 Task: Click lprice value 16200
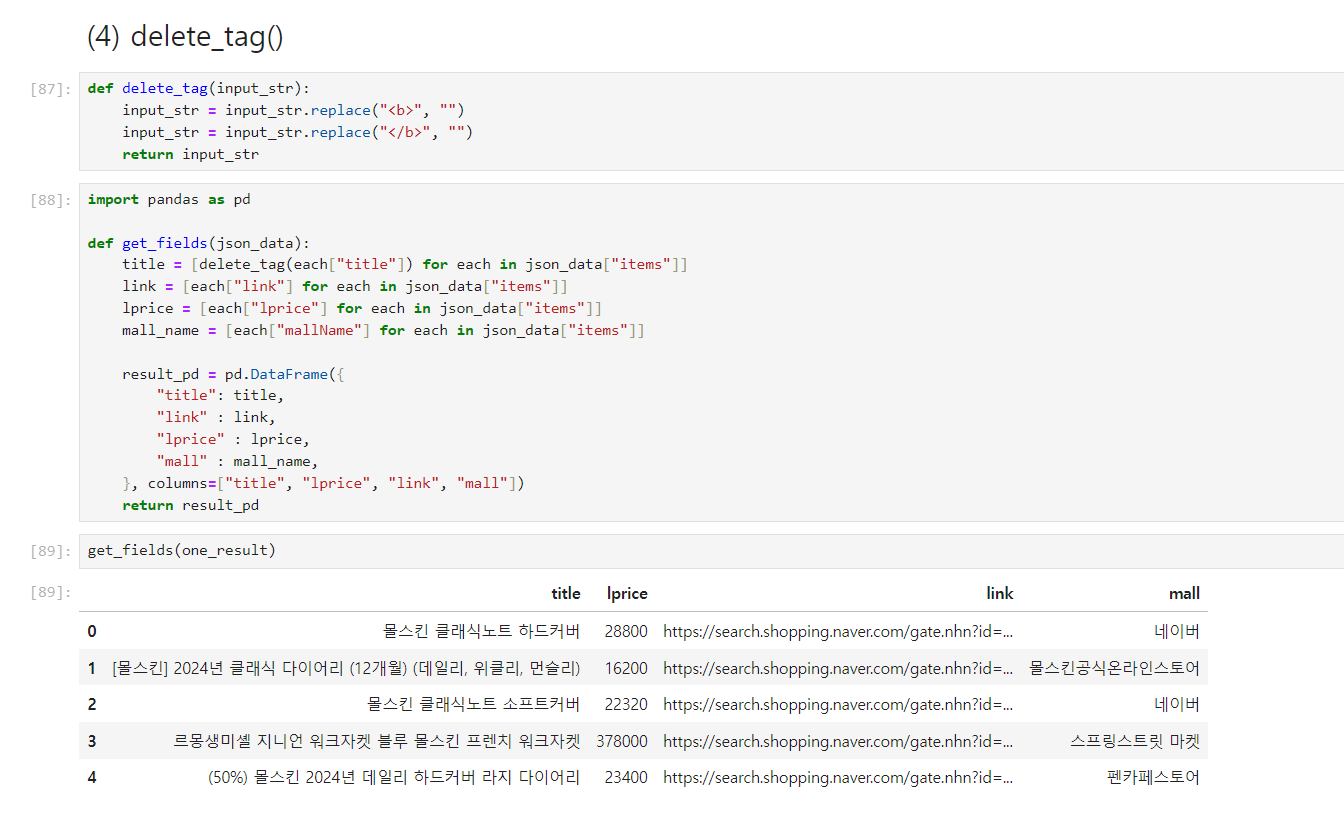coord(626,668)
